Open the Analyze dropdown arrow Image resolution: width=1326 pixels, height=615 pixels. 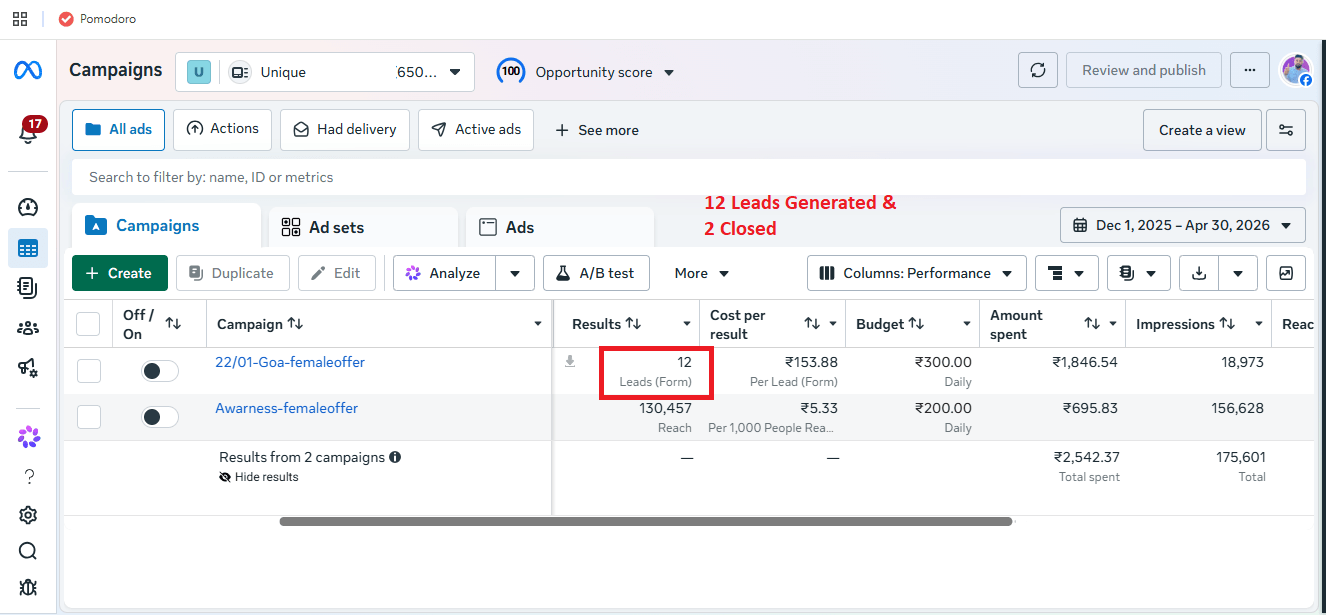click(x=515, y=273)
